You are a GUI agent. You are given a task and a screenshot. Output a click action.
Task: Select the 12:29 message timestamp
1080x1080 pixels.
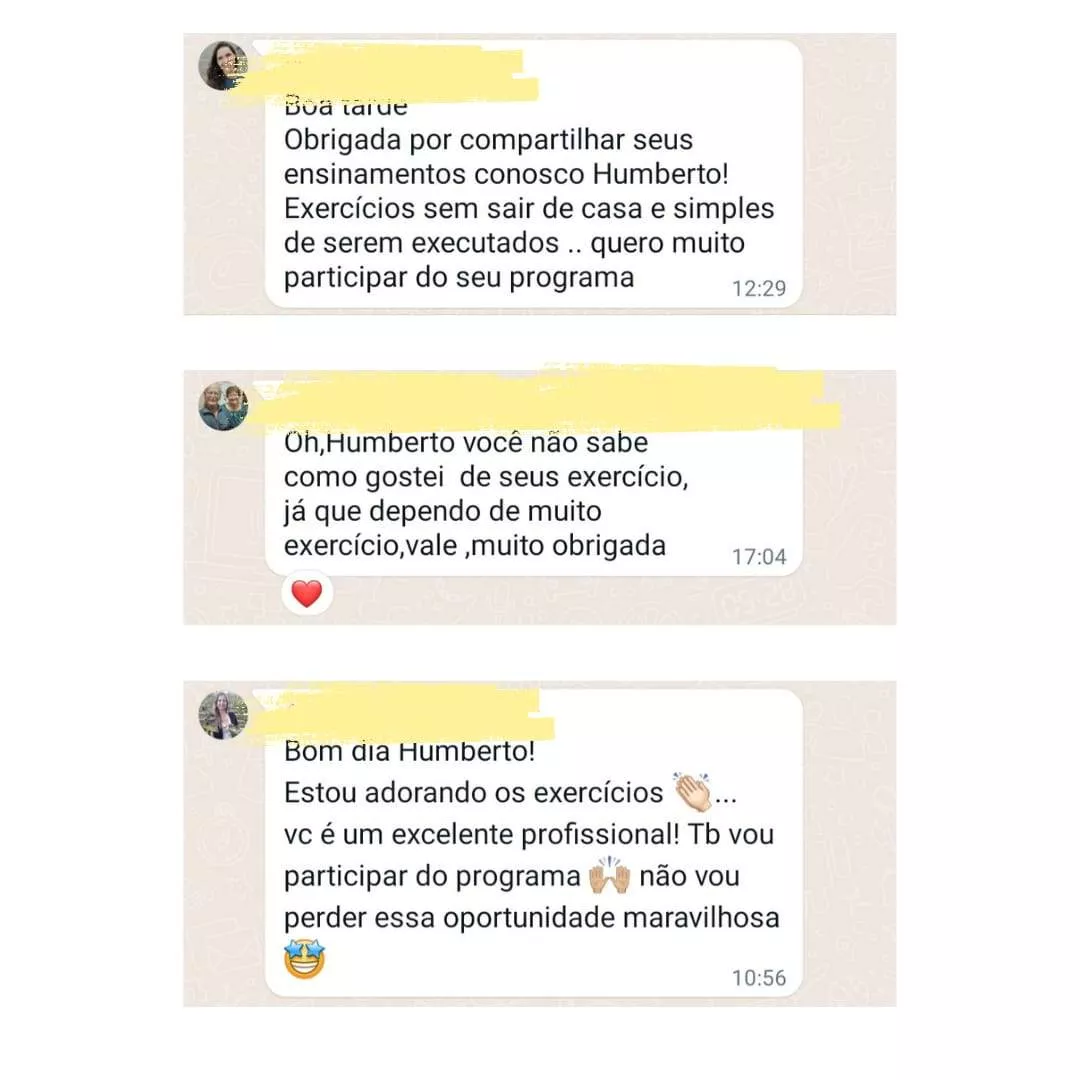(758, 288)
